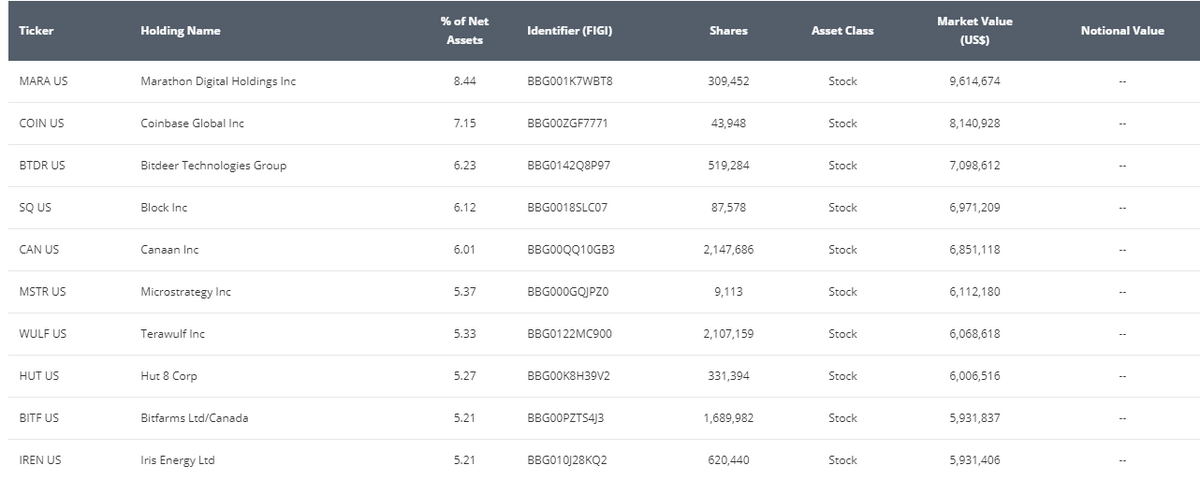Select the 8.44 net assets value

tap(464, 82)
